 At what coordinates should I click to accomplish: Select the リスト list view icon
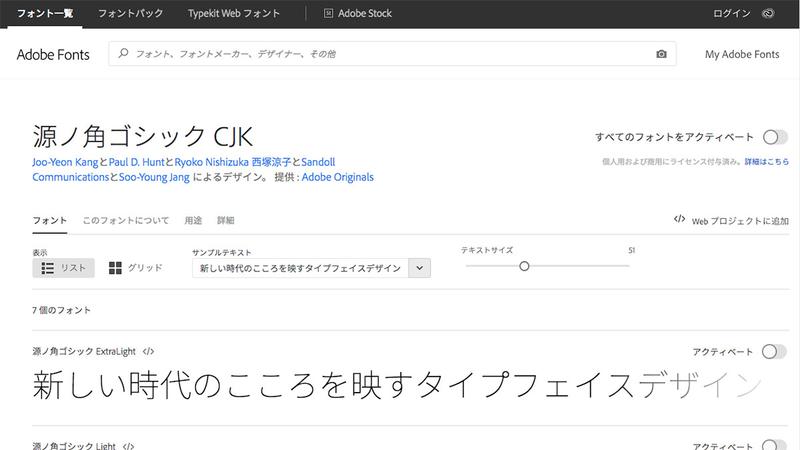[x=48, y=268]
